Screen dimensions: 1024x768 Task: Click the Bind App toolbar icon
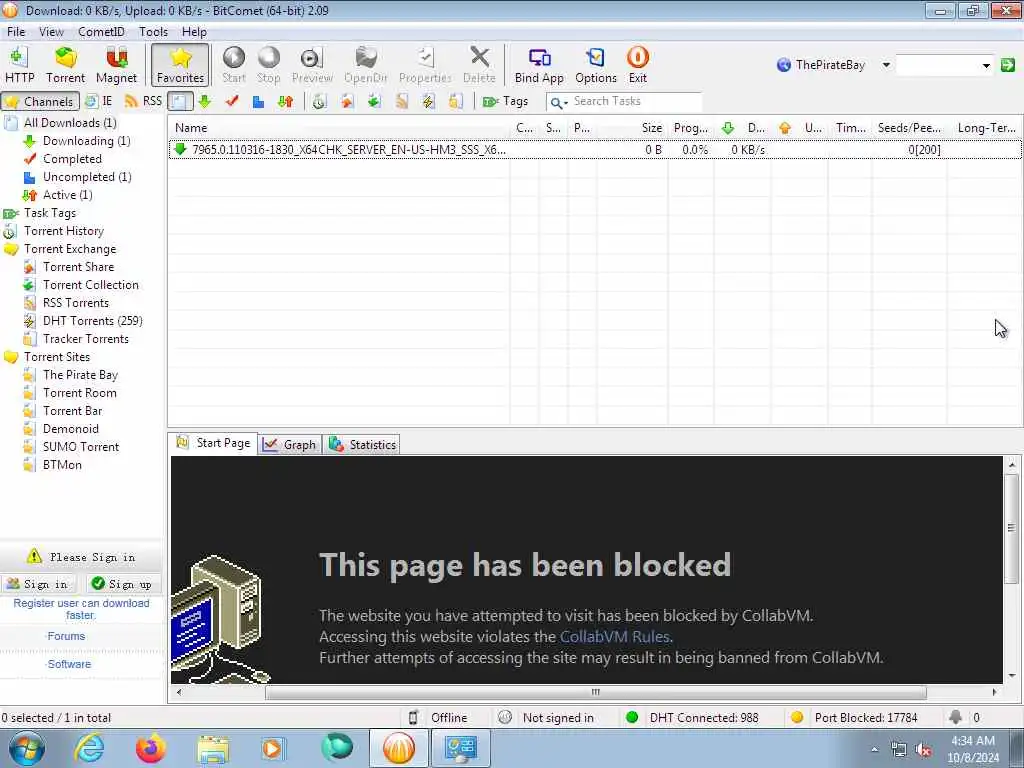[539, 65]
